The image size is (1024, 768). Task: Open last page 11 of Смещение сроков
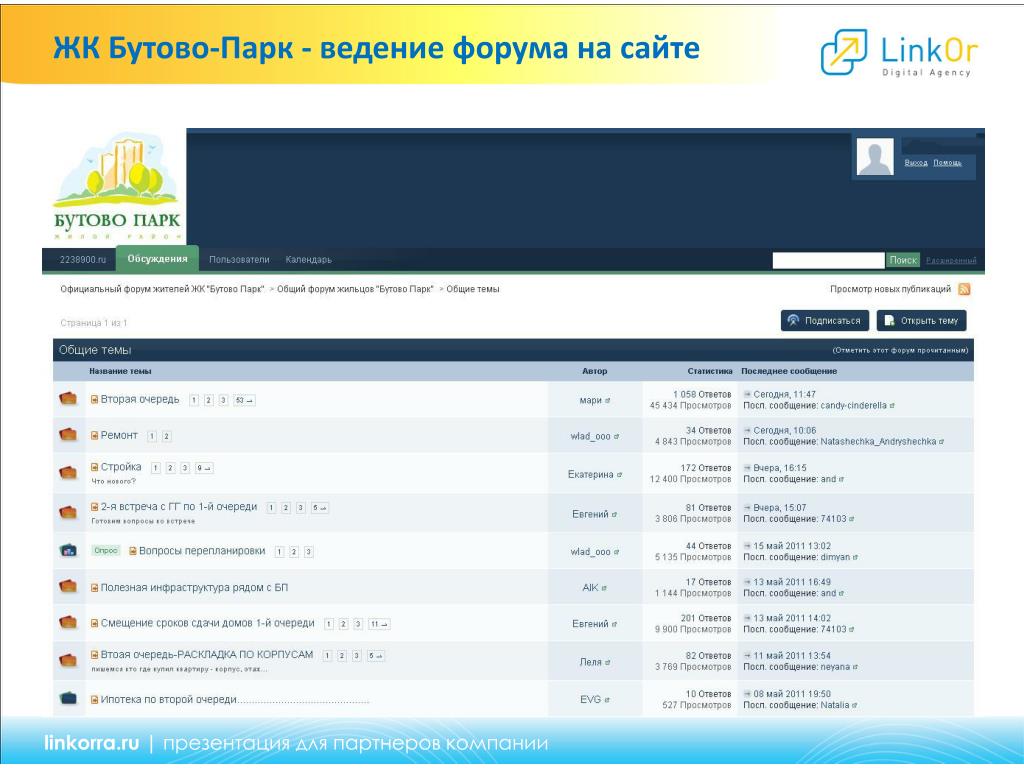(379, 624)
